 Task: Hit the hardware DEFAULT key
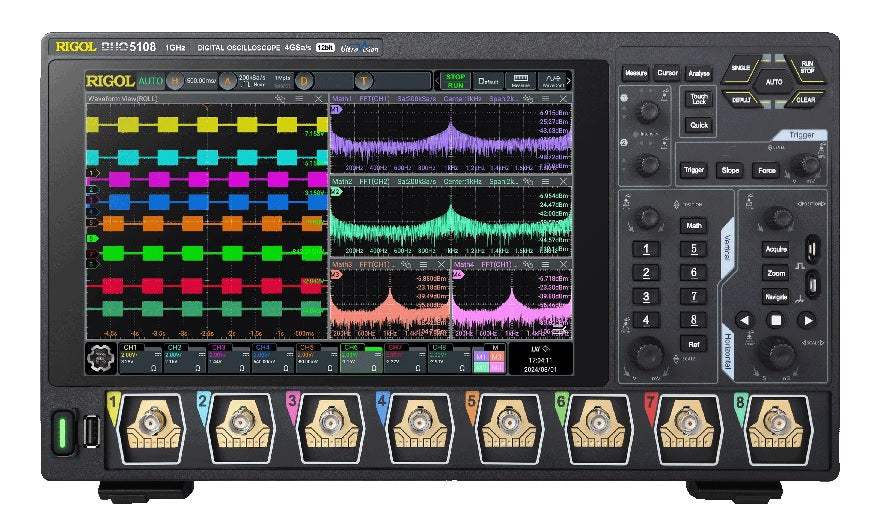[740, 99]
